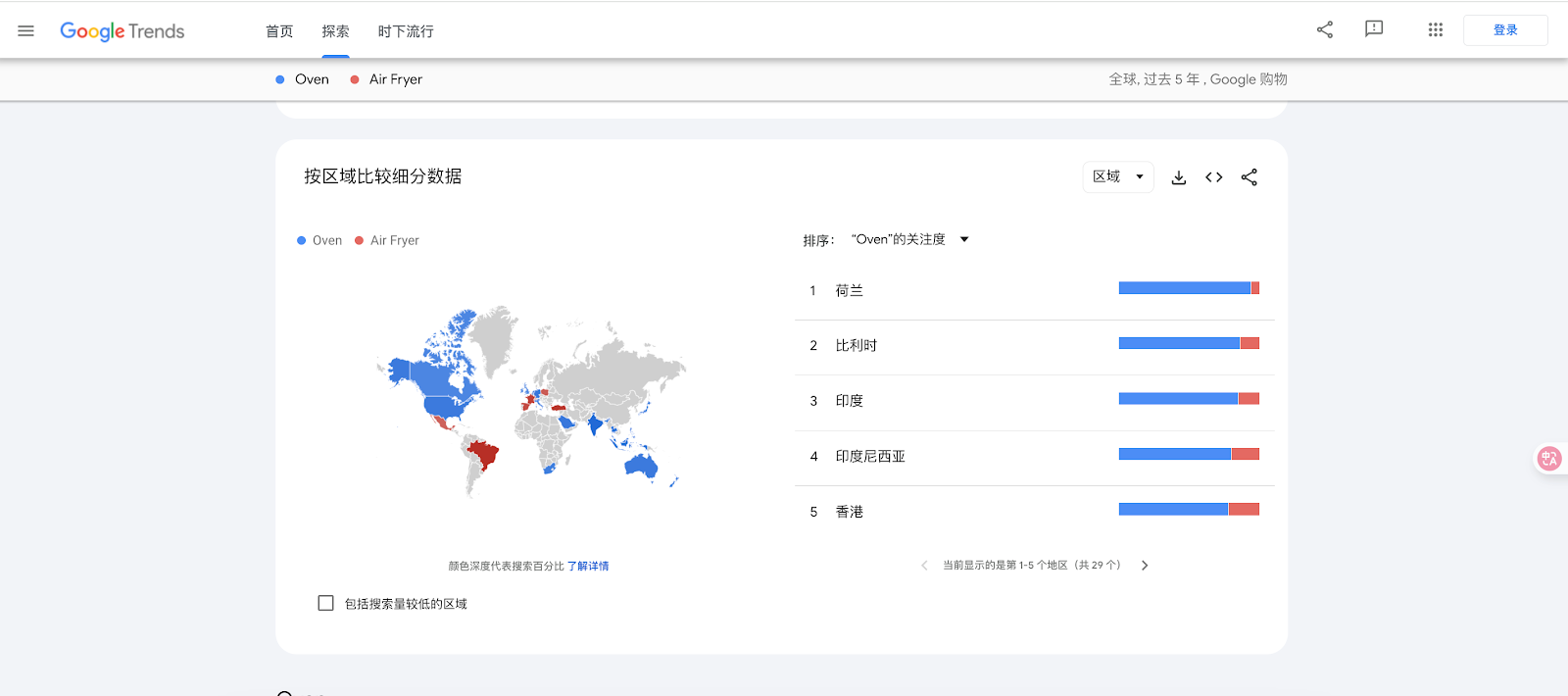Enable 包括搜索量较低的区域 checkbox
The height and width of the screenshot is (696, 1568).
(x=326, y=604)
